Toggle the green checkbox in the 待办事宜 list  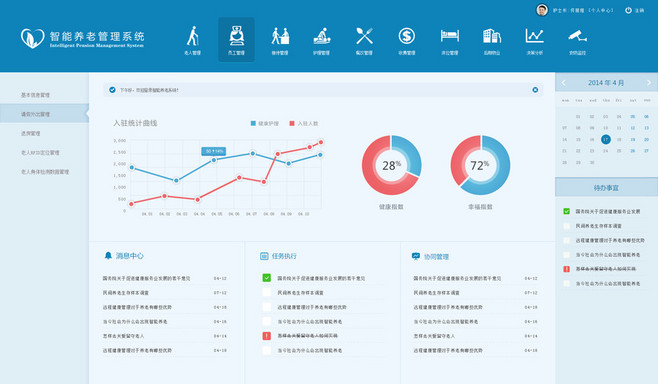click(567, 211)
